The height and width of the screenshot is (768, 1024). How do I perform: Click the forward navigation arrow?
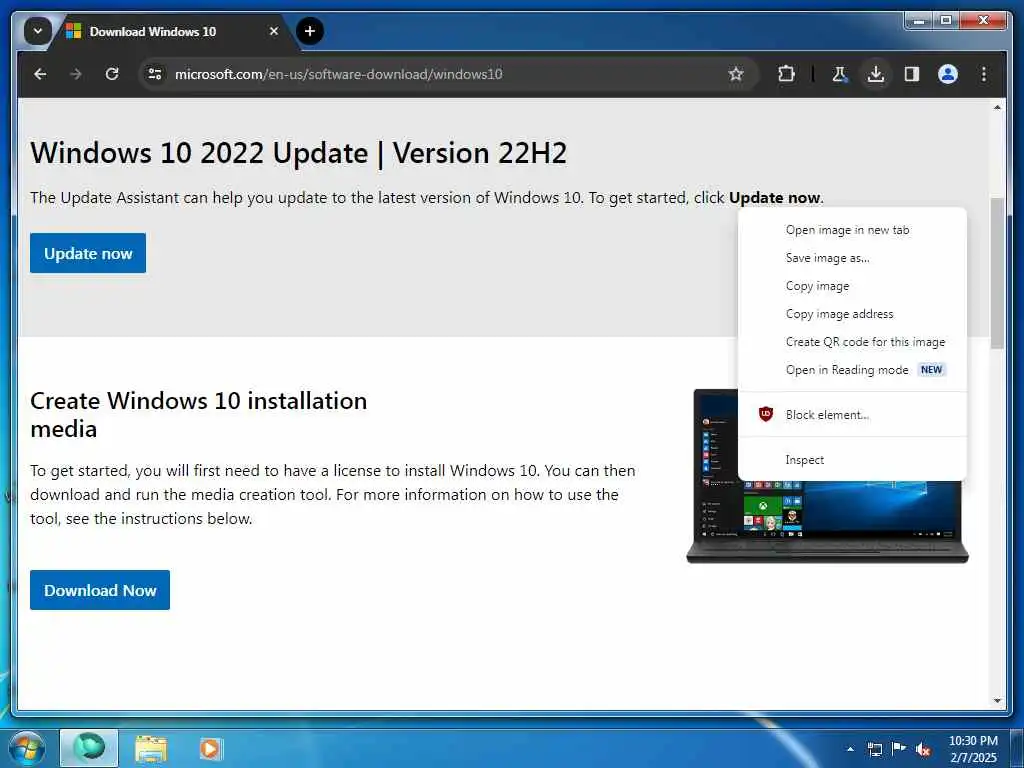point(76,74)
